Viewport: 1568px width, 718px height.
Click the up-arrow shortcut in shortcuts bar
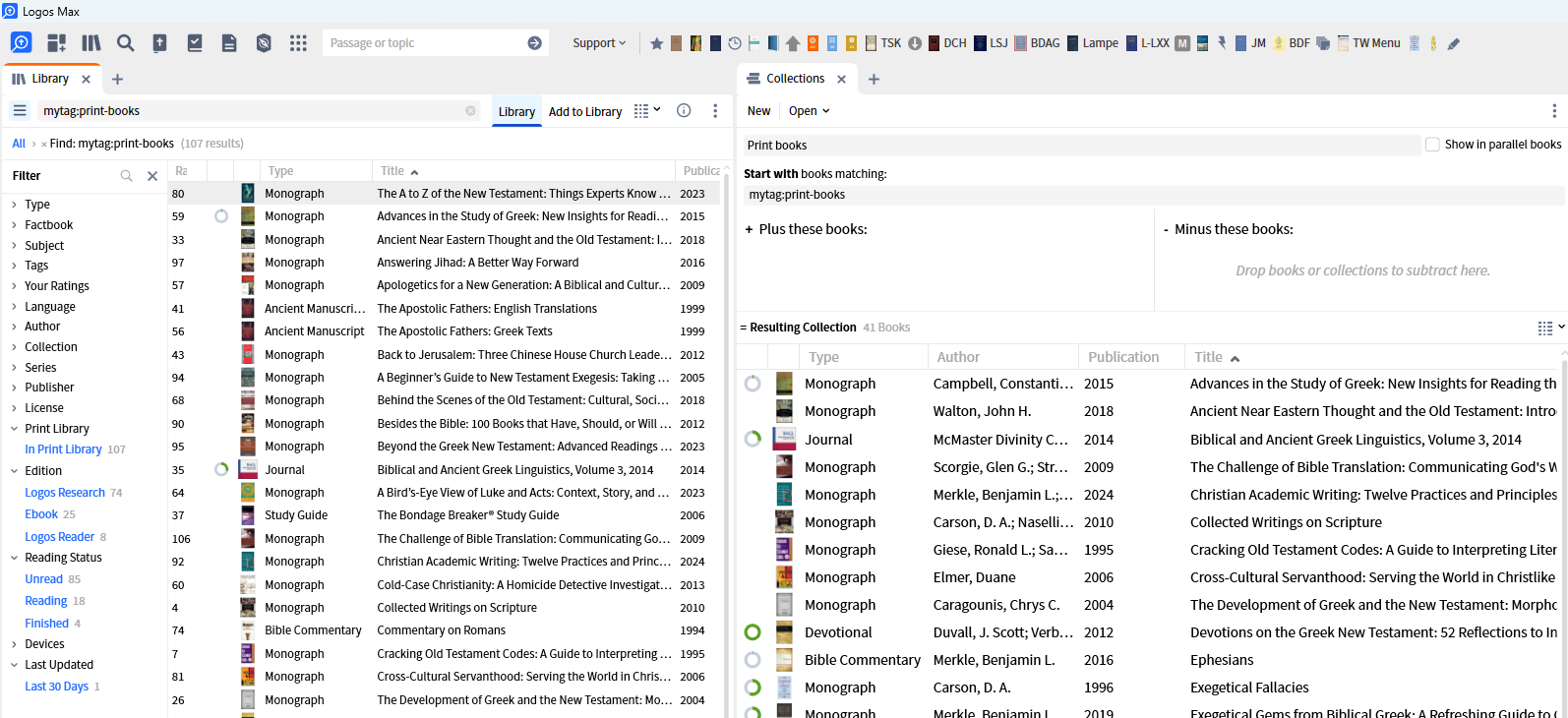(793, 43)
